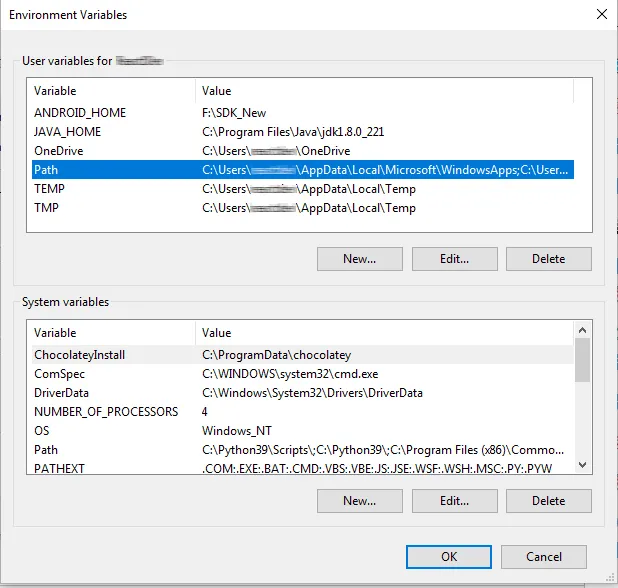Screen dimensions: 618x588
Task: Select the TMP user variable
Action: click(303, 207)
